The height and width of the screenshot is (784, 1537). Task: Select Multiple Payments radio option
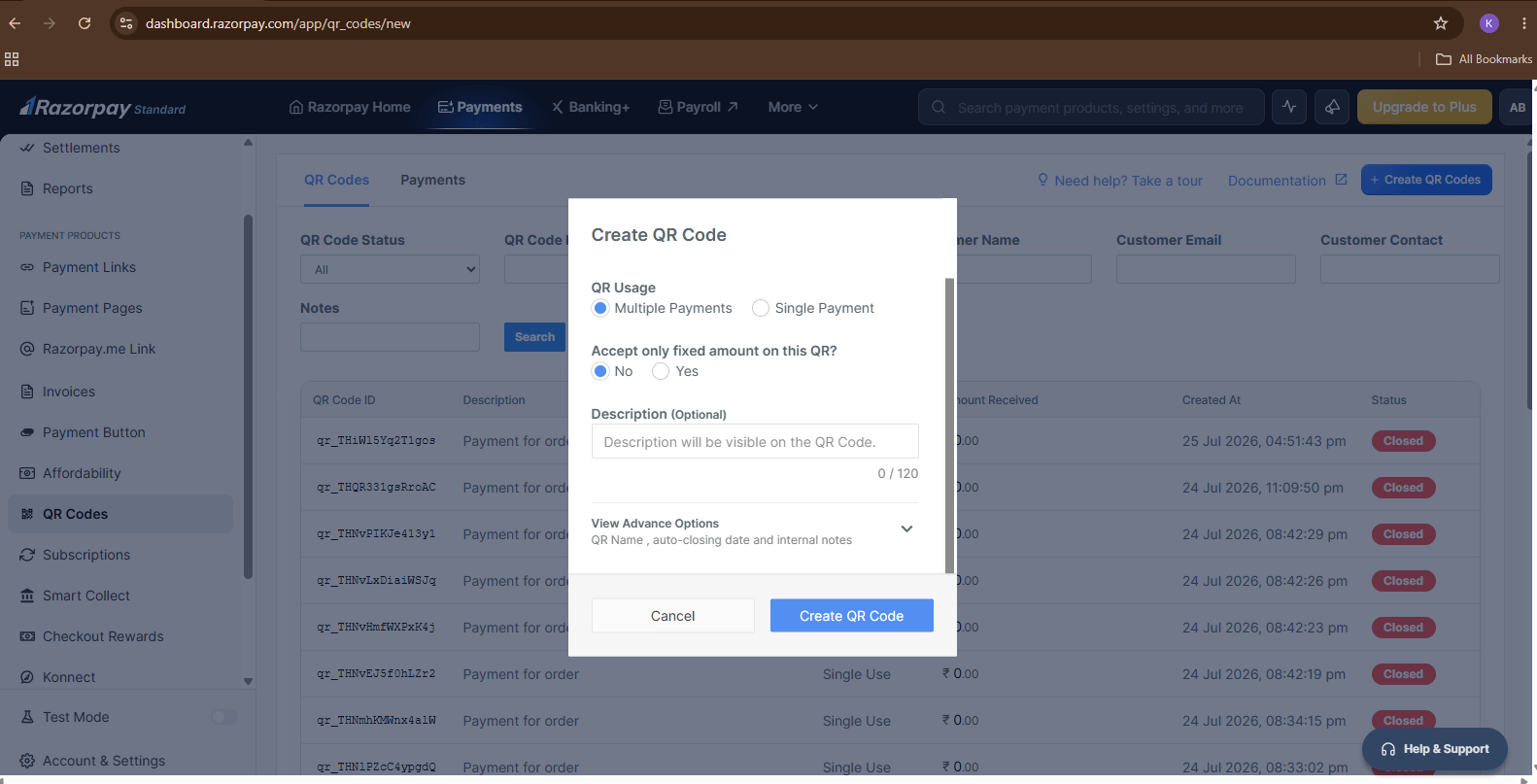tap(600, 308)
